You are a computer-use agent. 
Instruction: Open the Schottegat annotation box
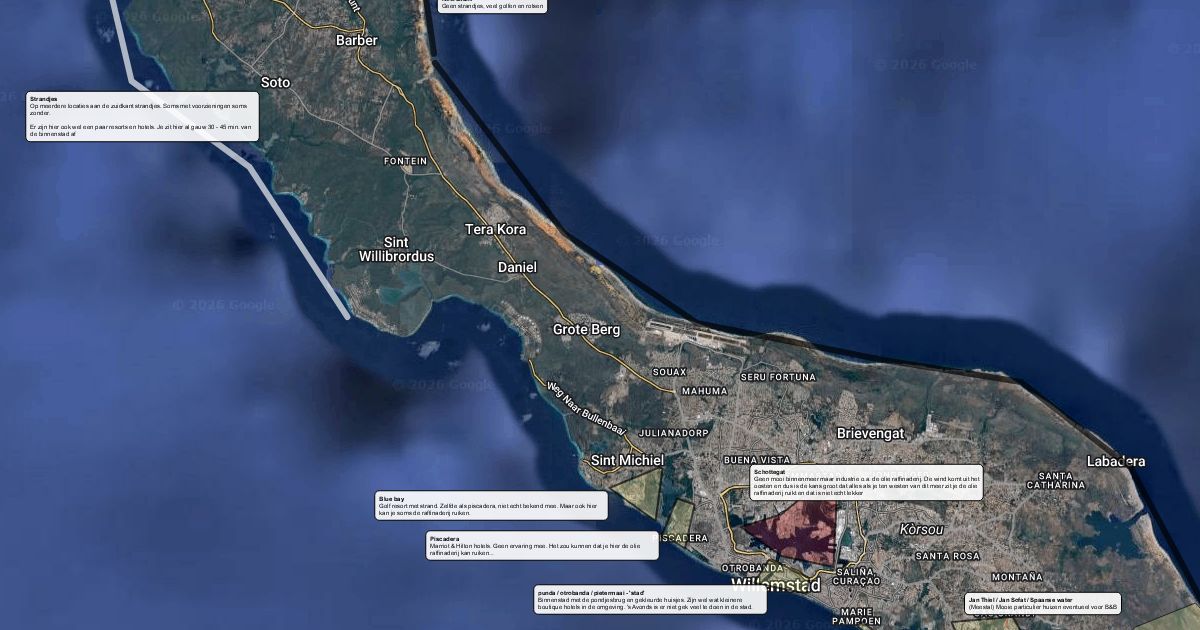[866, 482]
